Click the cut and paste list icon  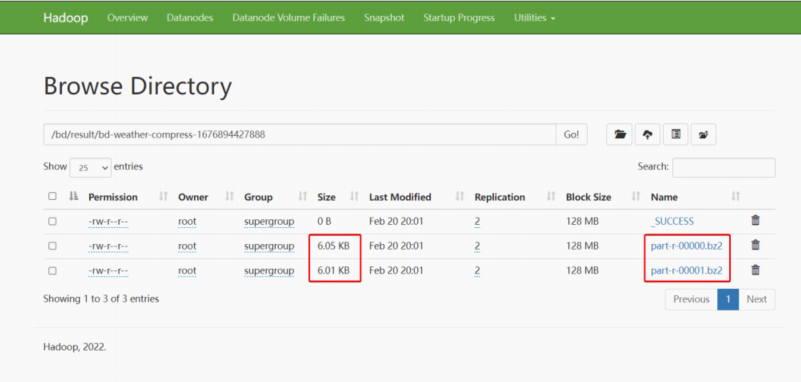pyautogui.click(x=676, y=135)
